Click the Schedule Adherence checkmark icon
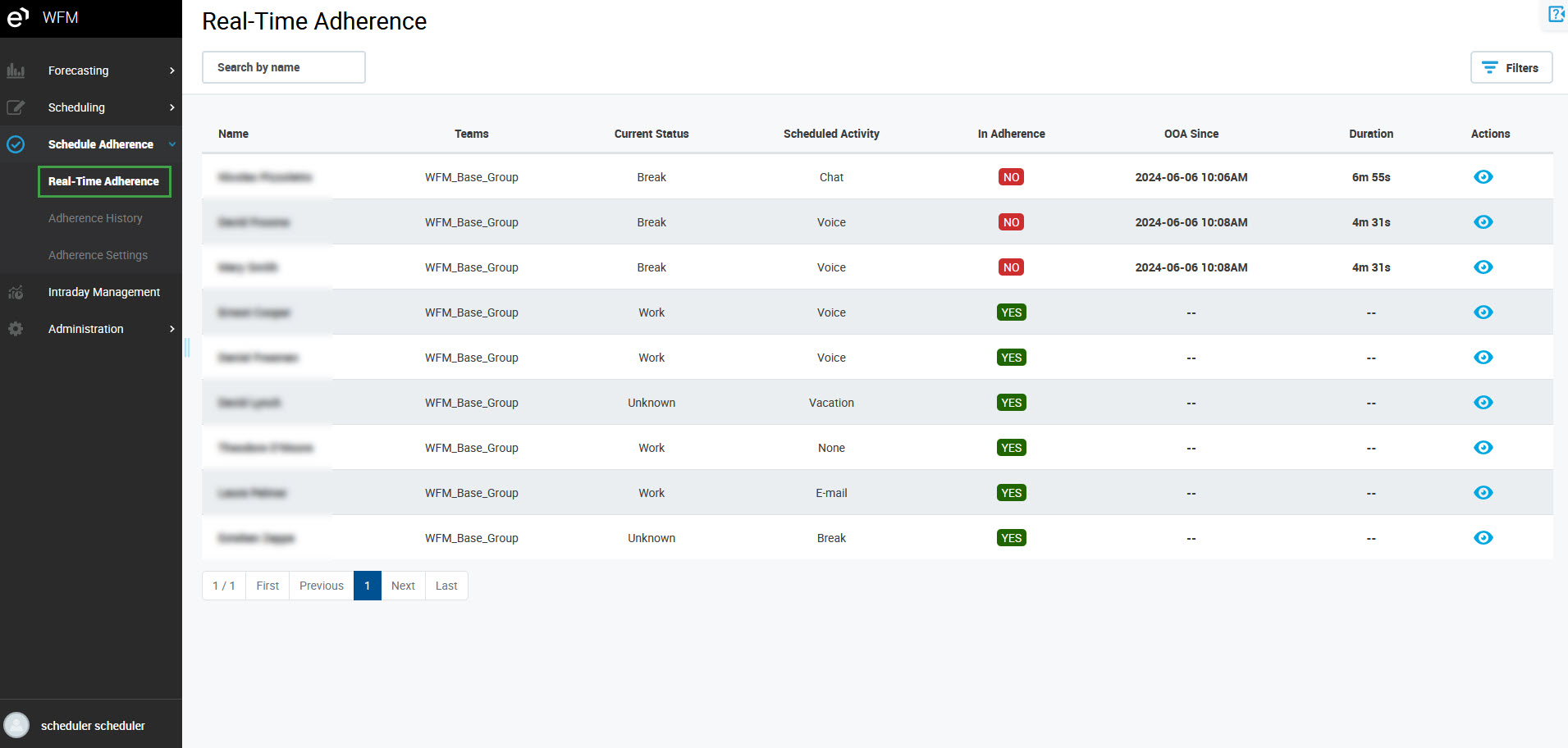Screen dimensions: 1568x748 [16, 144]
